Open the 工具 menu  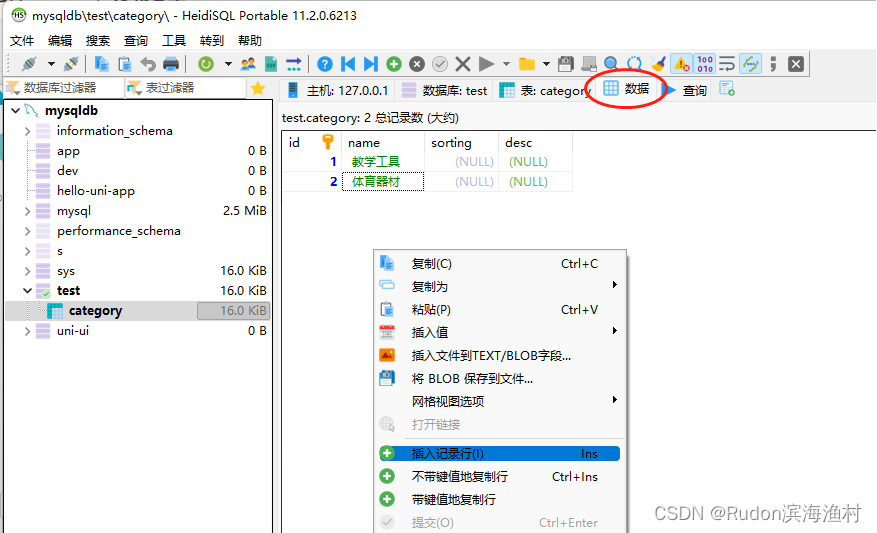173,40
